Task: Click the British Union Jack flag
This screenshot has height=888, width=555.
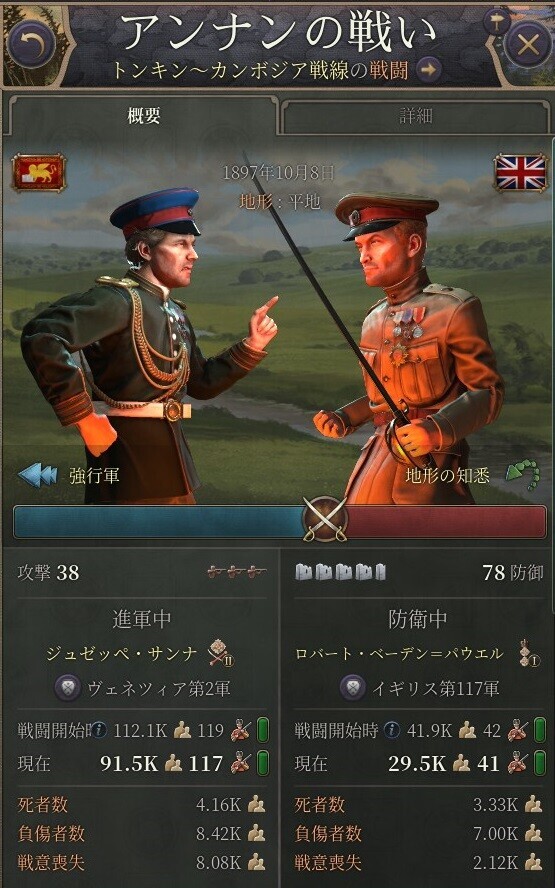Action: click(x=520, y=172)
